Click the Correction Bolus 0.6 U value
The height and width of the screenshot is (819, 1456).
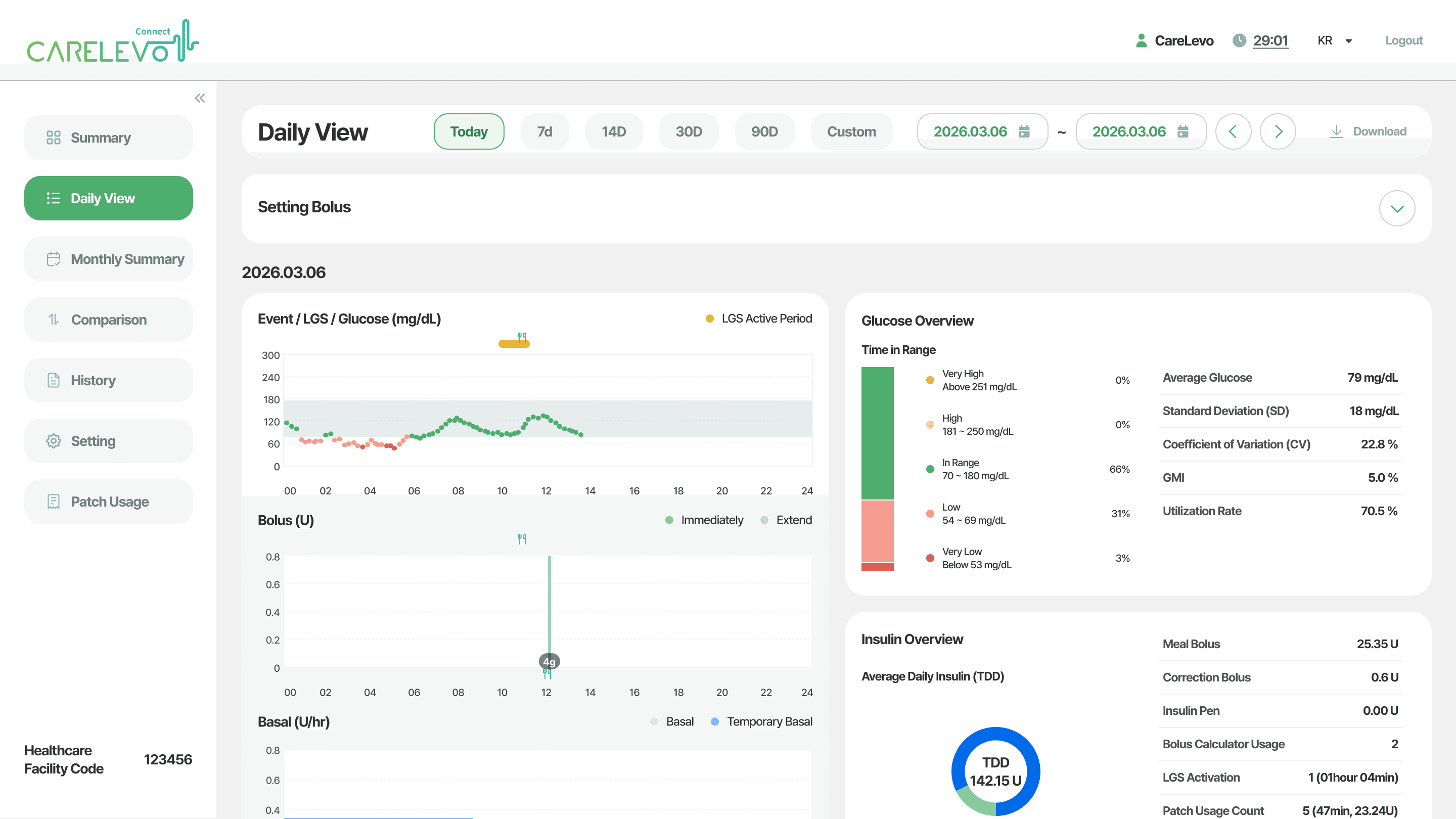pos(1384,677)
